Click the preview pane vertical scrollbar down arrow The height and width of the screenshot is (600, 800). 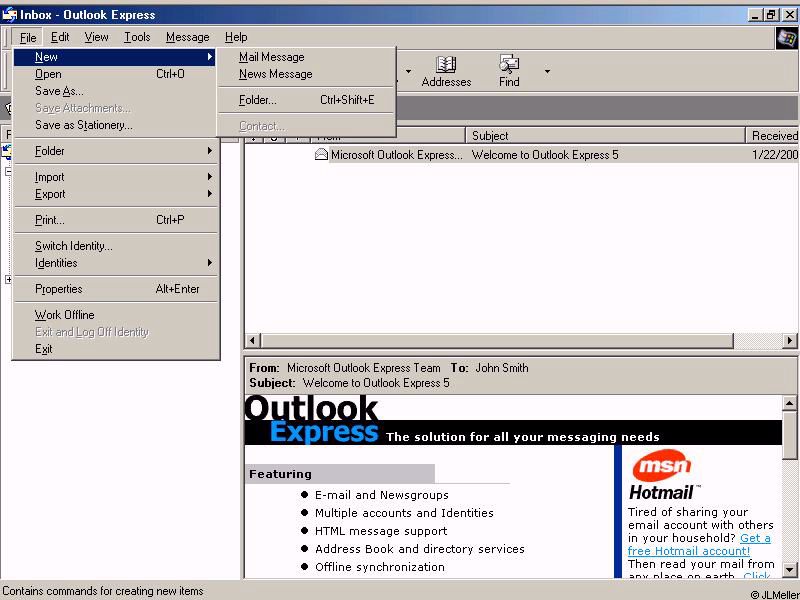point(790,571)
